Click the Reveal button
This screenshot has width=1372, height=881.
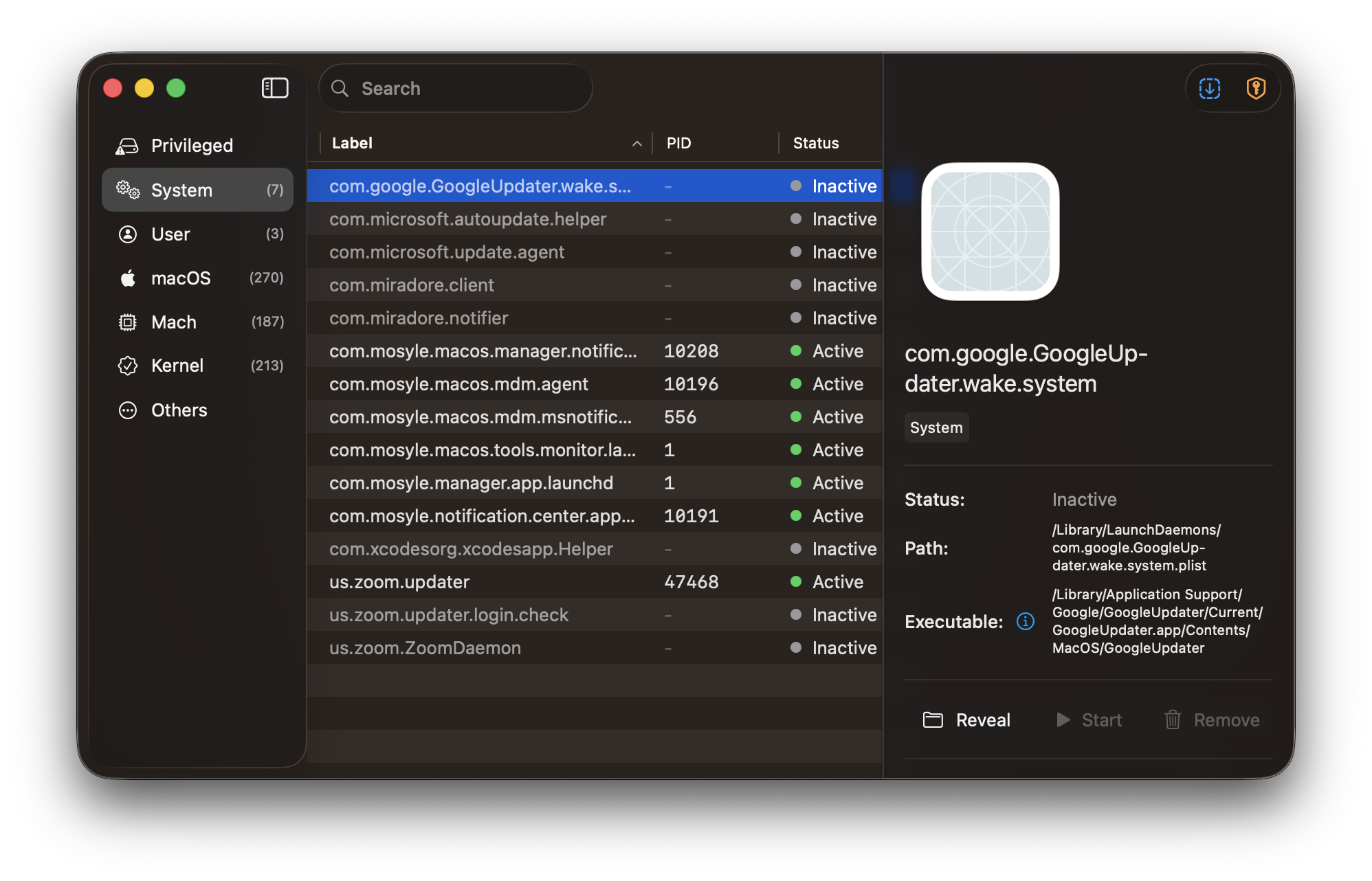click(x=966, y=720)
